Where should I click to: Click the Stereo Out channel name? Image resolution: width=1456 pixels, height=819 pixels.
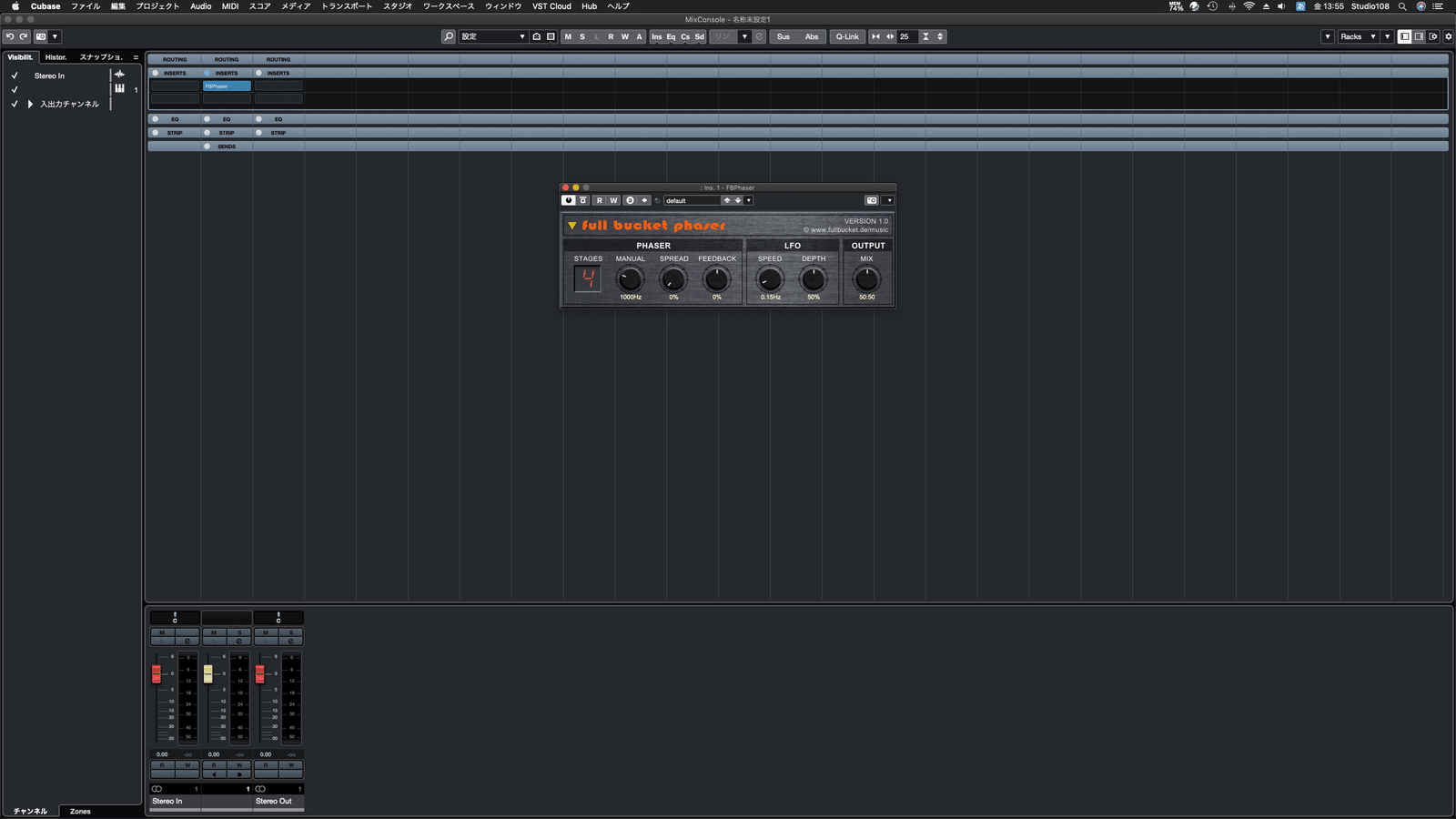[274, 801]
